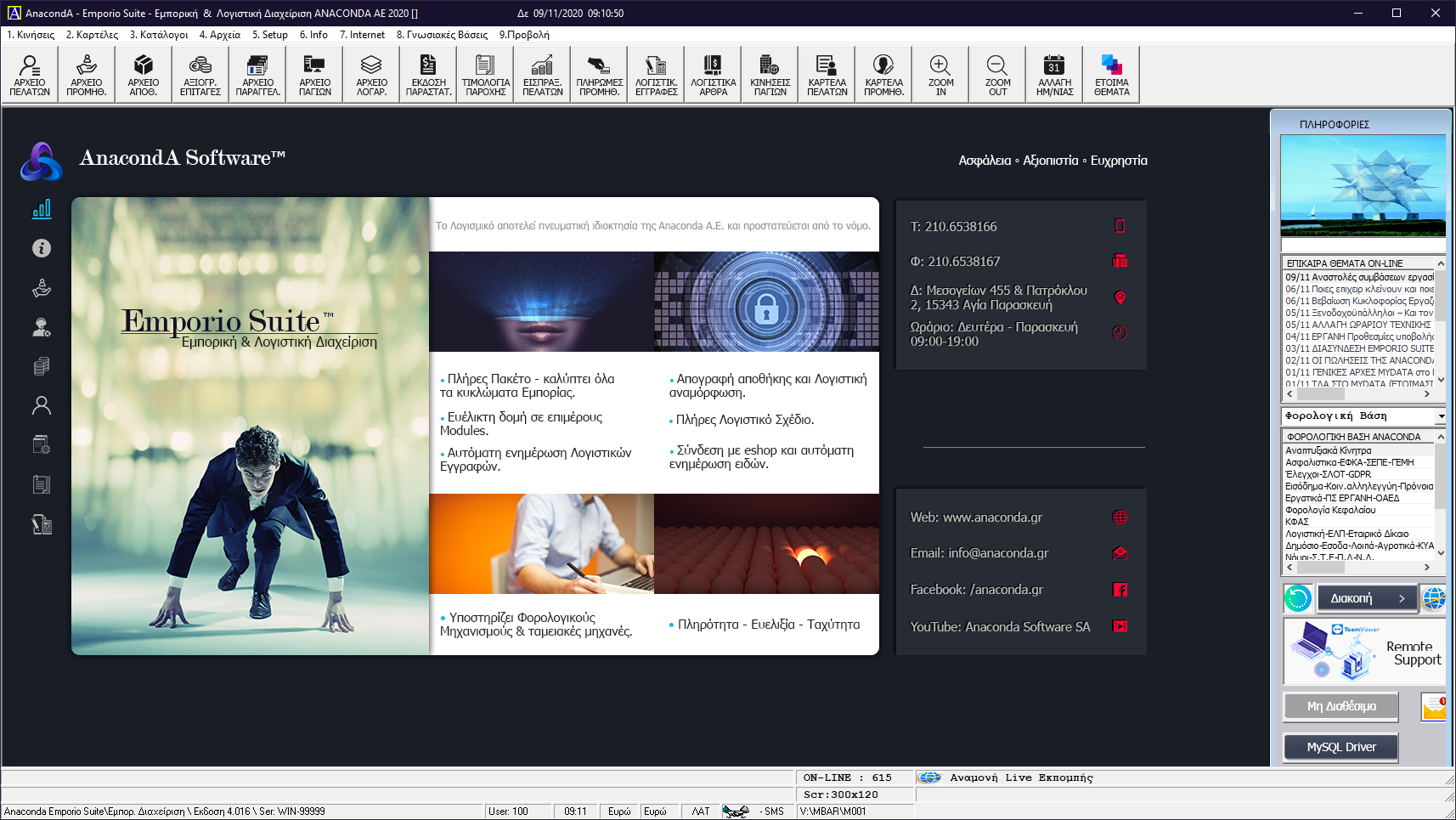Open ΑΡΧΕΙΟ ΠΑΓΙΩΝ fixed assets file
This screenshot has height=820, width=1456.
[314, 75]
